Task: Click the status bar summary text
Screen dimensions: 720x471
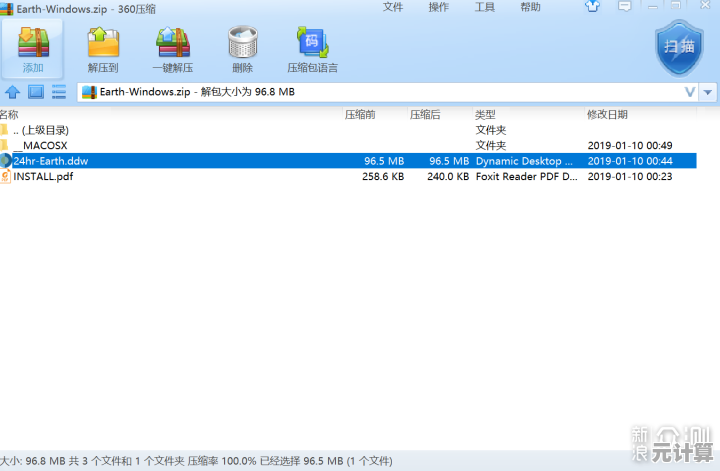Action: click(196, 461)
